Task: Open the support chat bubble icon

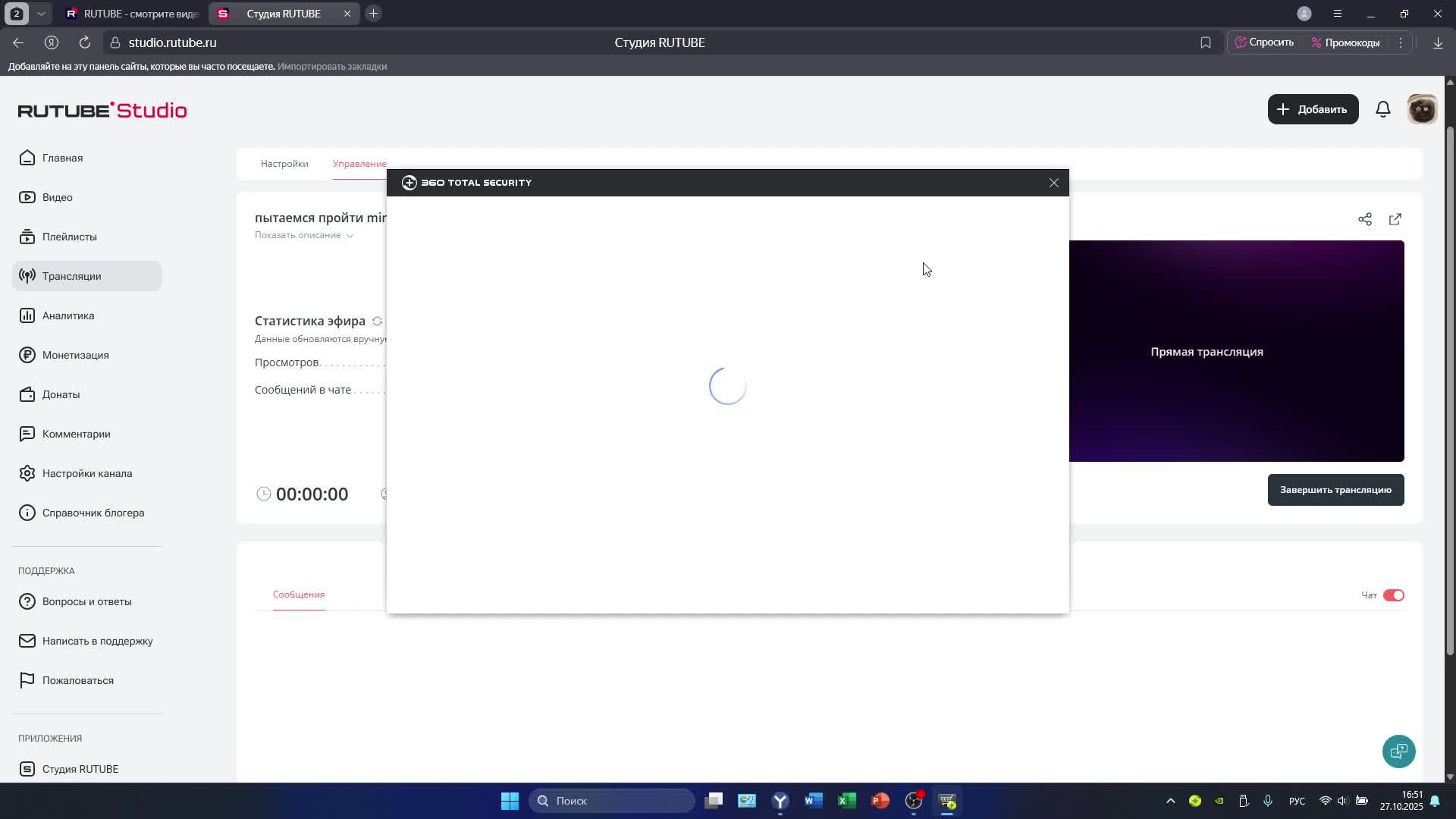Action: point(1398,752)
